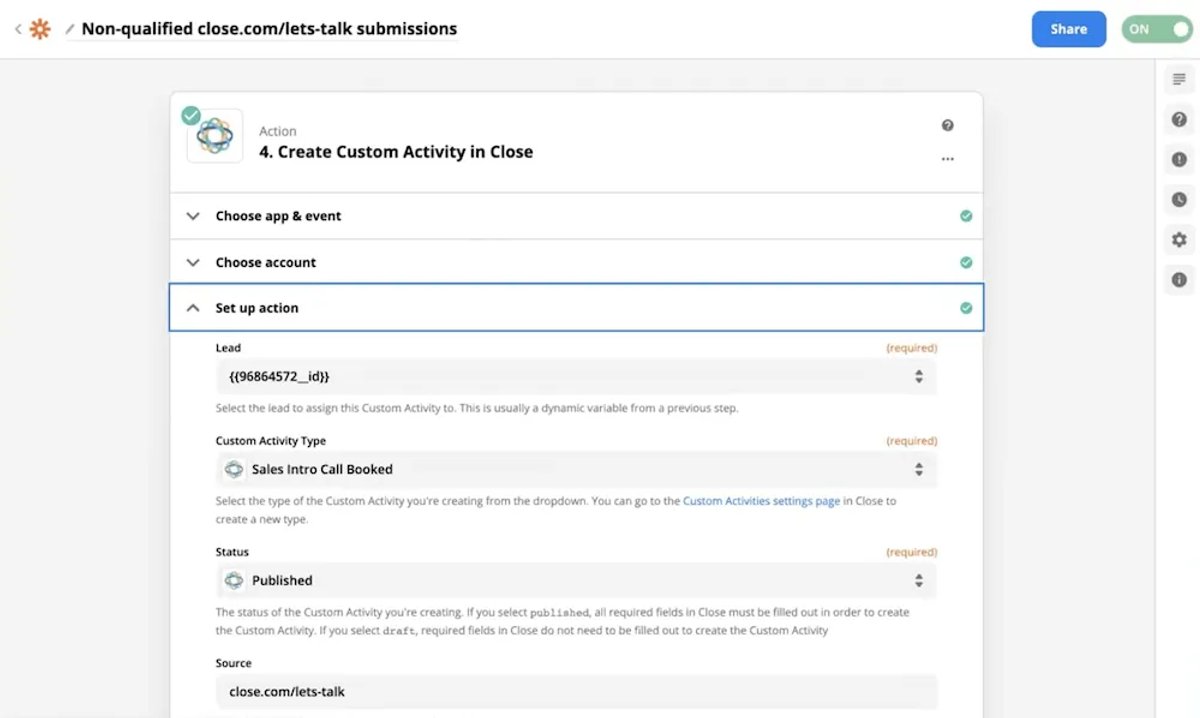The image size is (1200, 718).
Task: Click the Choose app & event green checkmark
Action: [x=966, y=216]
